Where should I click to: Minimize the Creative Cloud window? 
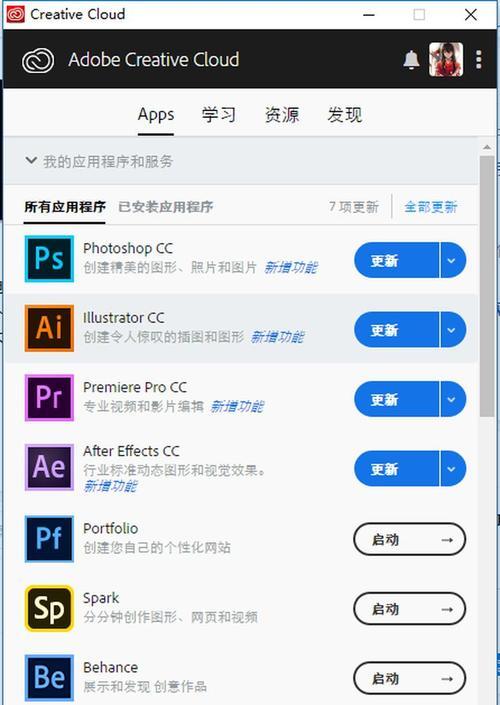pos(369,15)
